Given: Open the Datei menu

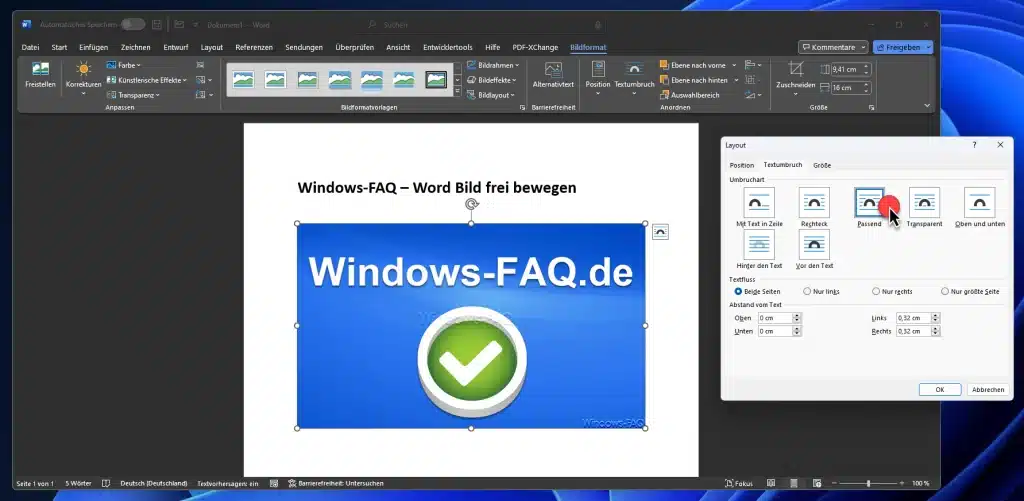Looking at the screenshot, I should pos(30,48).
